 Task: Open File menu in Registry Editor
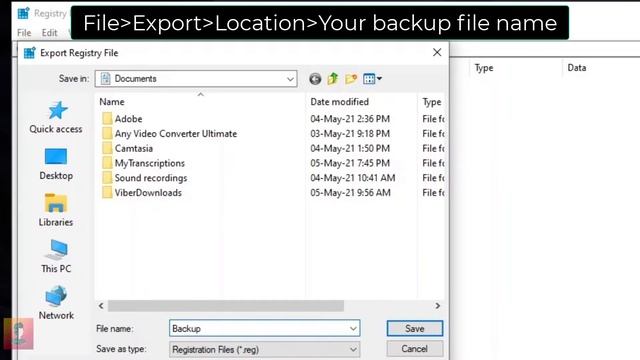[x=24, y=33]
